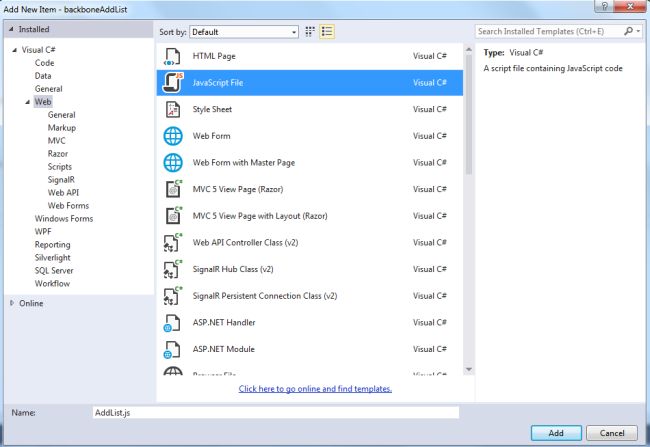Click the Name field containing AddList.js
This screenshot has width=650, height=447.
(276, 413)
